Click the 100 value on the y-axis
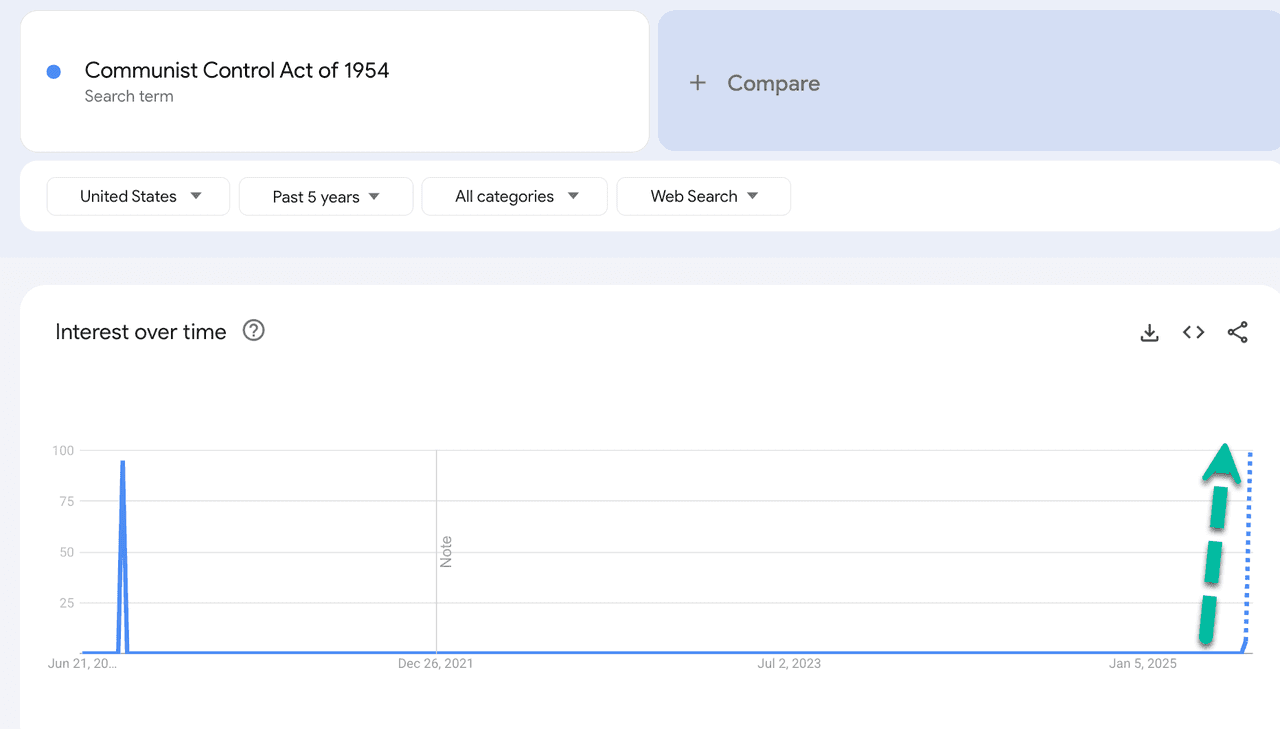 tap(63, 451)
